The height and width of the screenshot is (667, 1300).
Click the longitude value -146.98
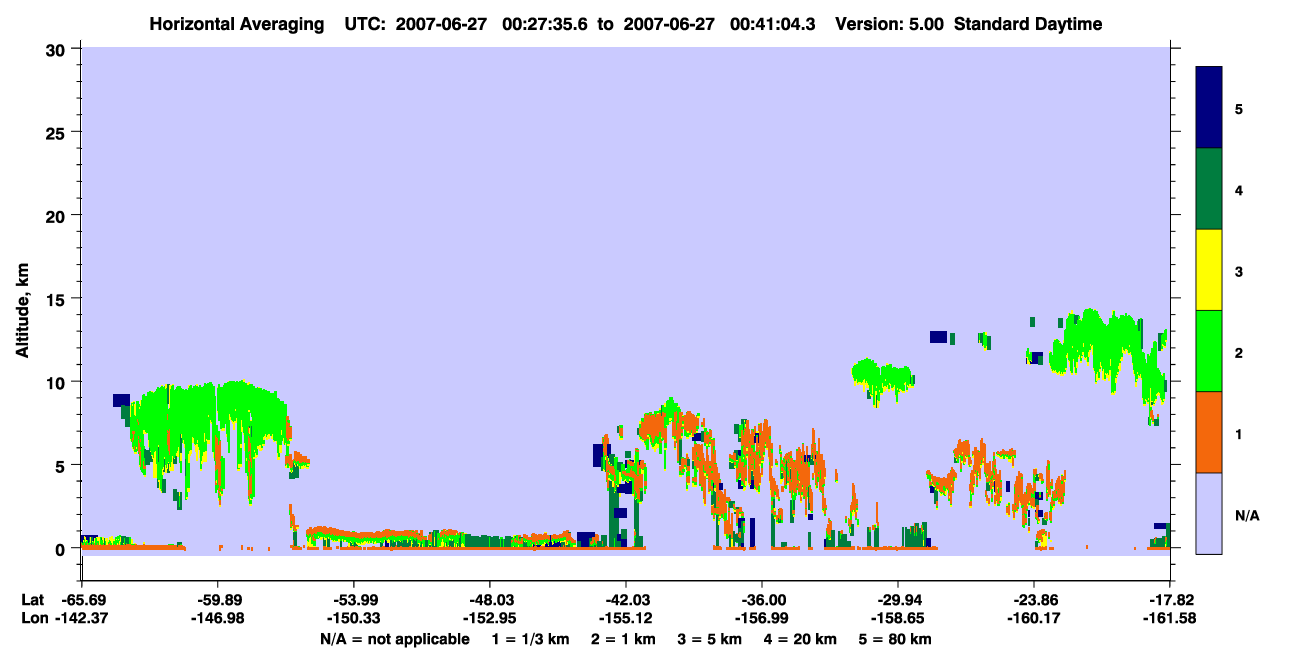[x=217, y=618]
